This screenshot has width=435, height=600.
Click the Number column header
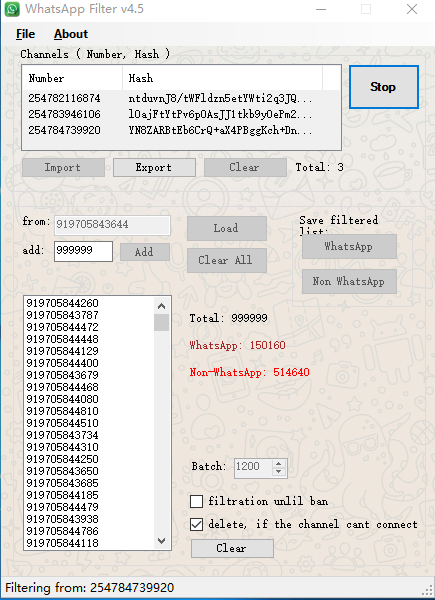(x=72, y=78)
